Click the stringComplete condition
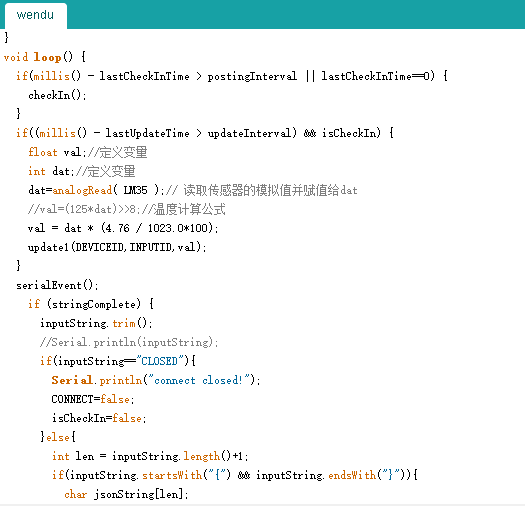The image size is (525, 506). 94,304
